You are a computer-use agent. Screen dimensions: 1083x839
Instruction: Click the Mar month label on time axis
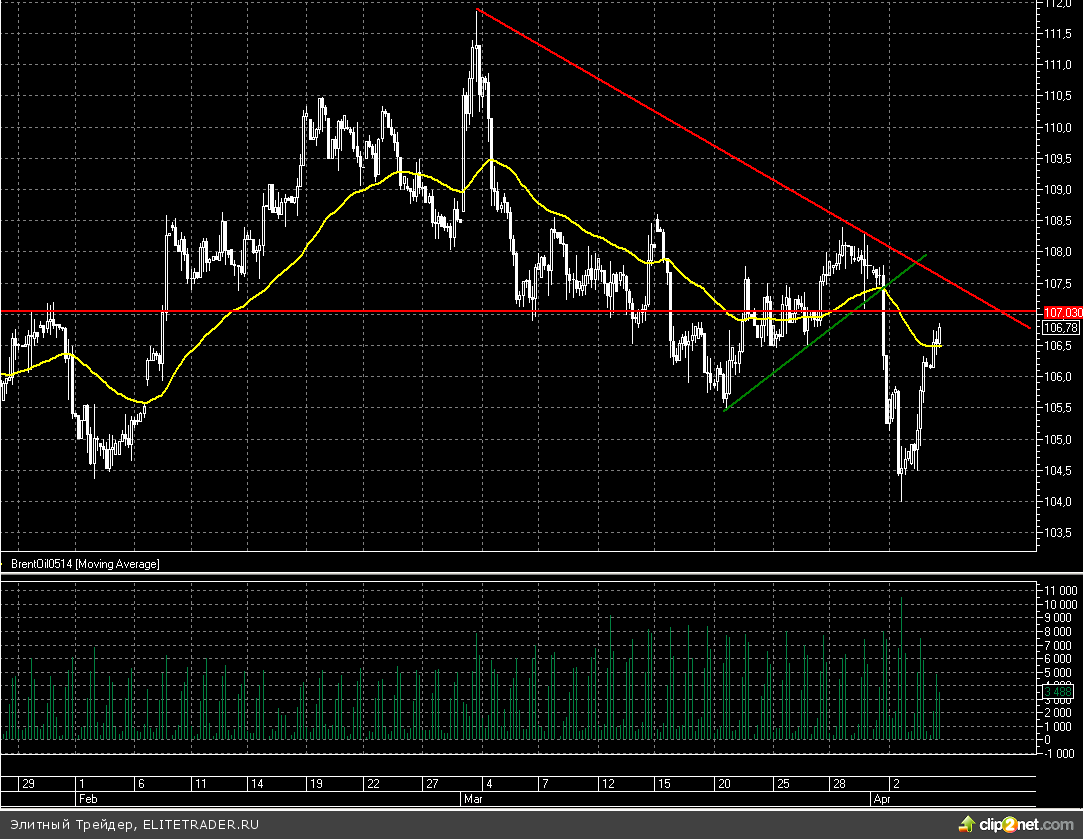tap(472, 800)
